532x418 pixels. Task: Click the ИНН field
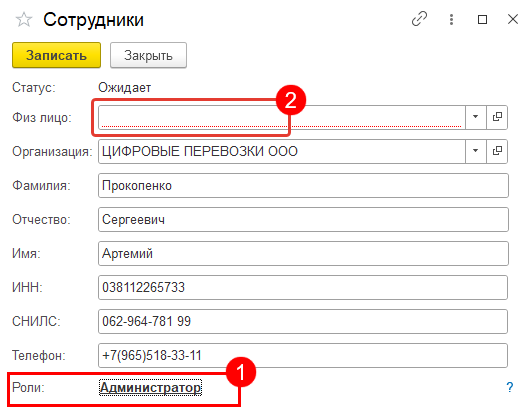pos(303,287)
